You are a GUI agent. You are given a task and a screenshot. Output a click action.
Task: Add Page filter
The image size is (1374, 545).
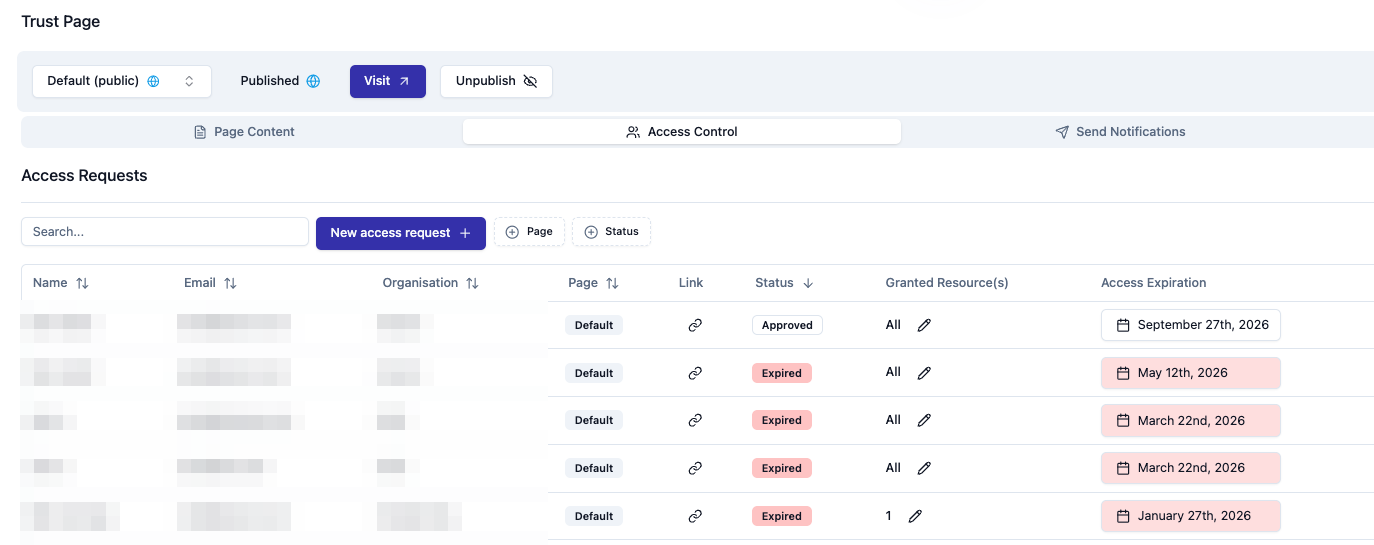[529, 232]
